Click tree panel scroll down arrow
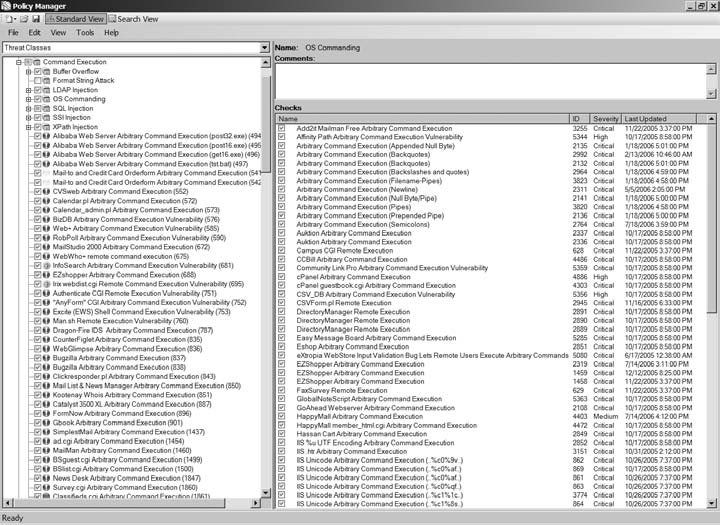 [266, 493]
